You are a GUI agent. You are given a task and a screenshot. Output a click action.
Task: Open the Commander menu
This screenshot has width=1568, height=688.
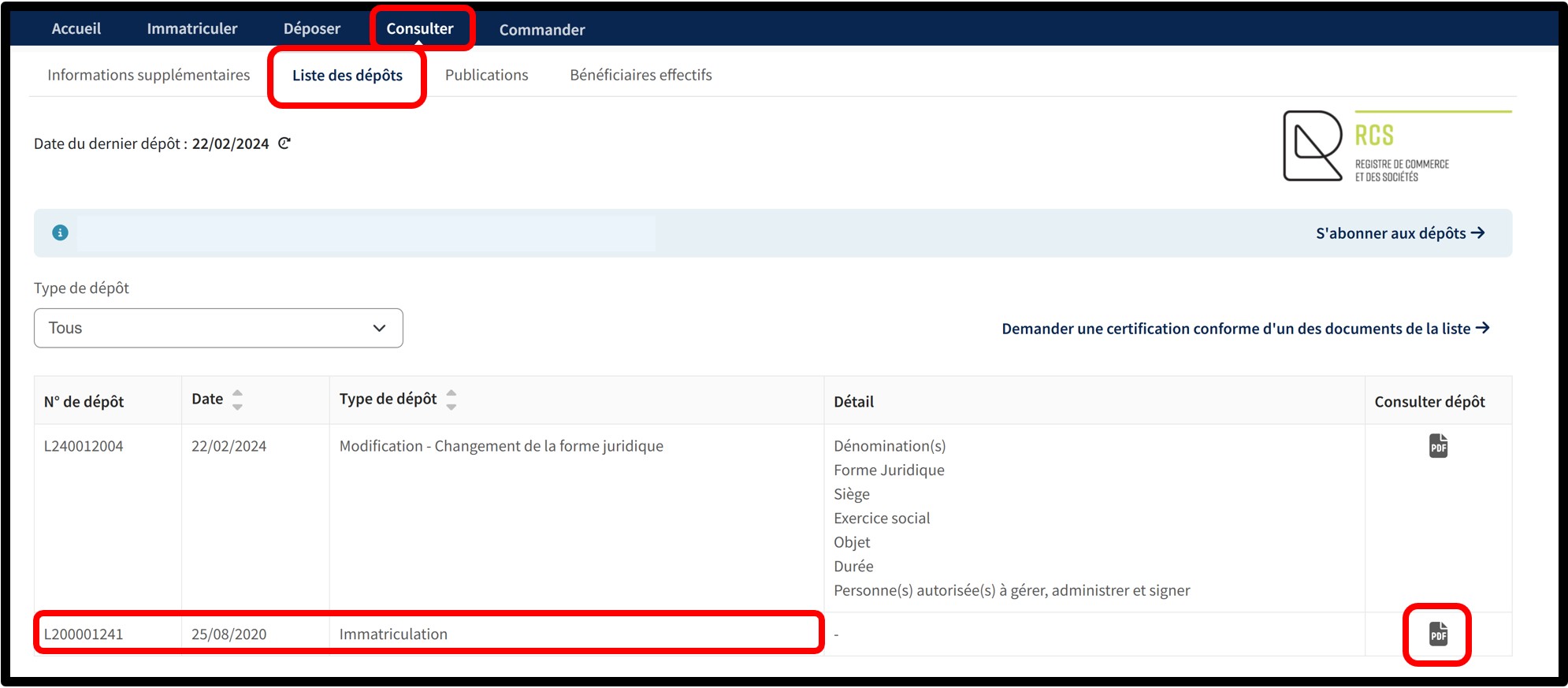(542, 30)
